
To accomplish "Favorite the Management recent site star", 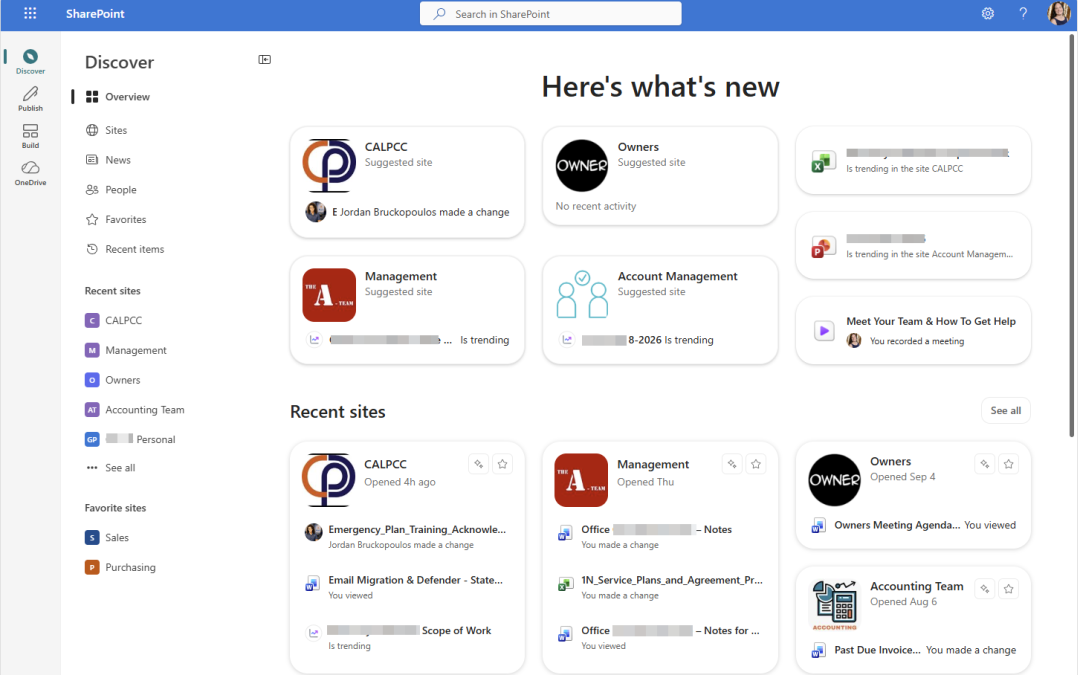I will [x=756, y=464].
